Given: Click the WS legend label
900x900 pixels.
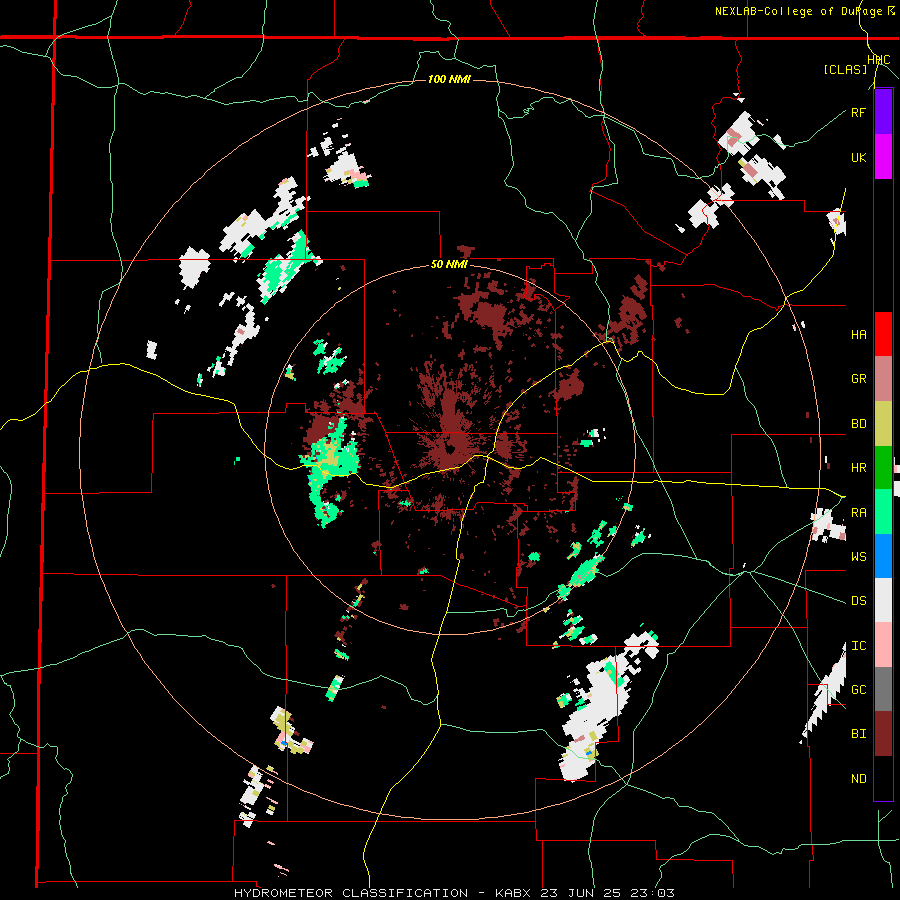Looking at the screenshot, I should [x=858, y=556].
